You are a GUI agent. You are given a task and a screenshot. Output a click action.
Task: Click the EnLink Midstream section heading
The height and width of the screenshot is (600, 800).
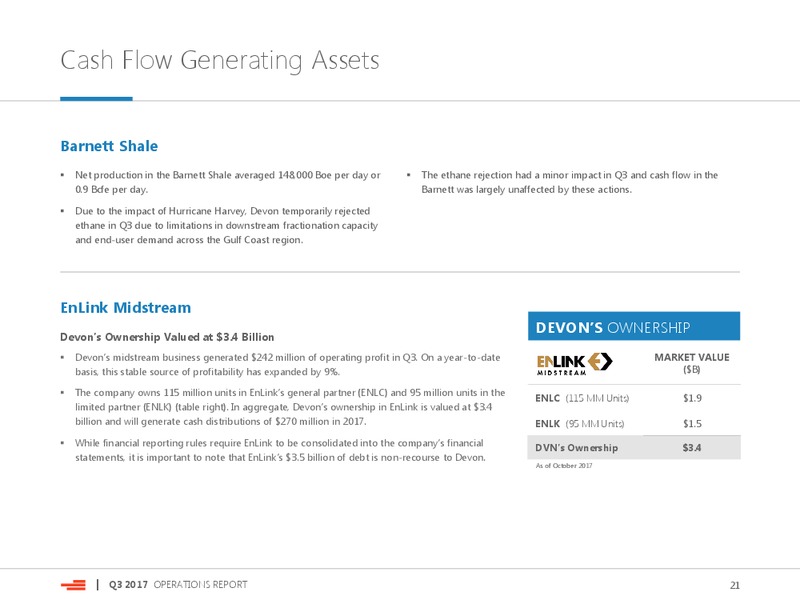126,308
